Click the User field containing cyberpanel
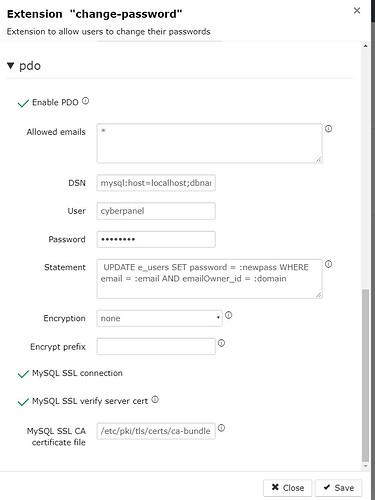 [156, 211]
